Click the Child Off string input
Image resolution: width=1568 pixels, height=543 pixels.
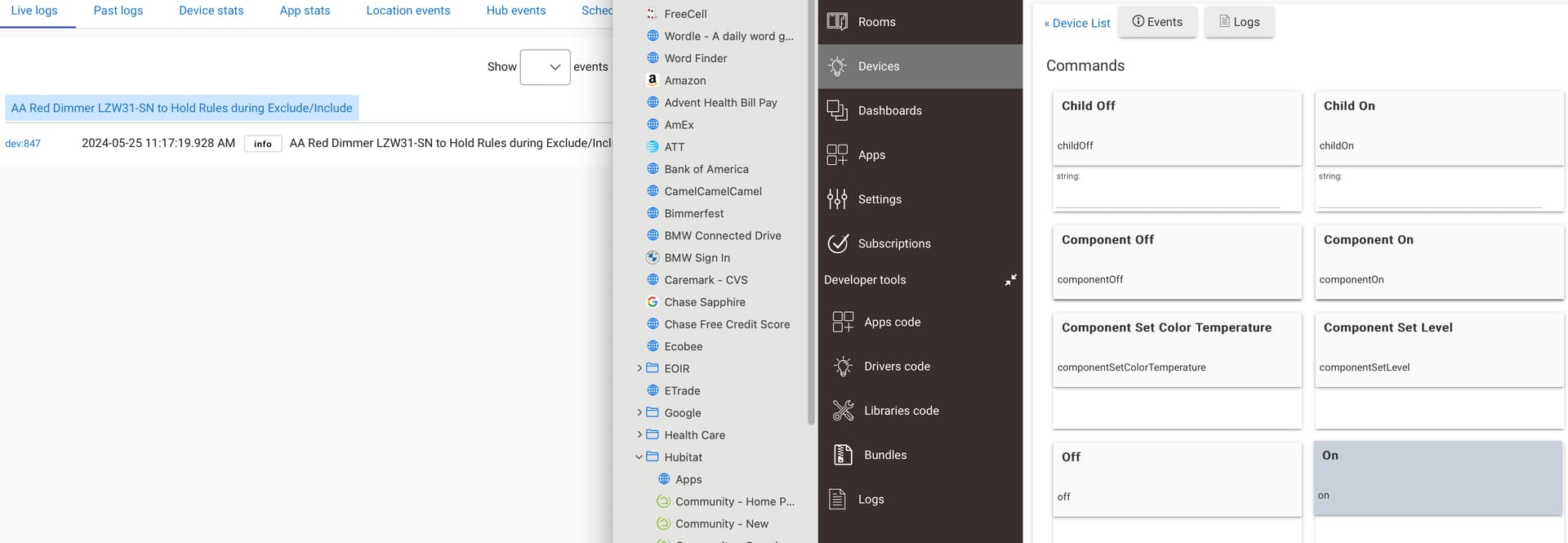point(1168,197)
